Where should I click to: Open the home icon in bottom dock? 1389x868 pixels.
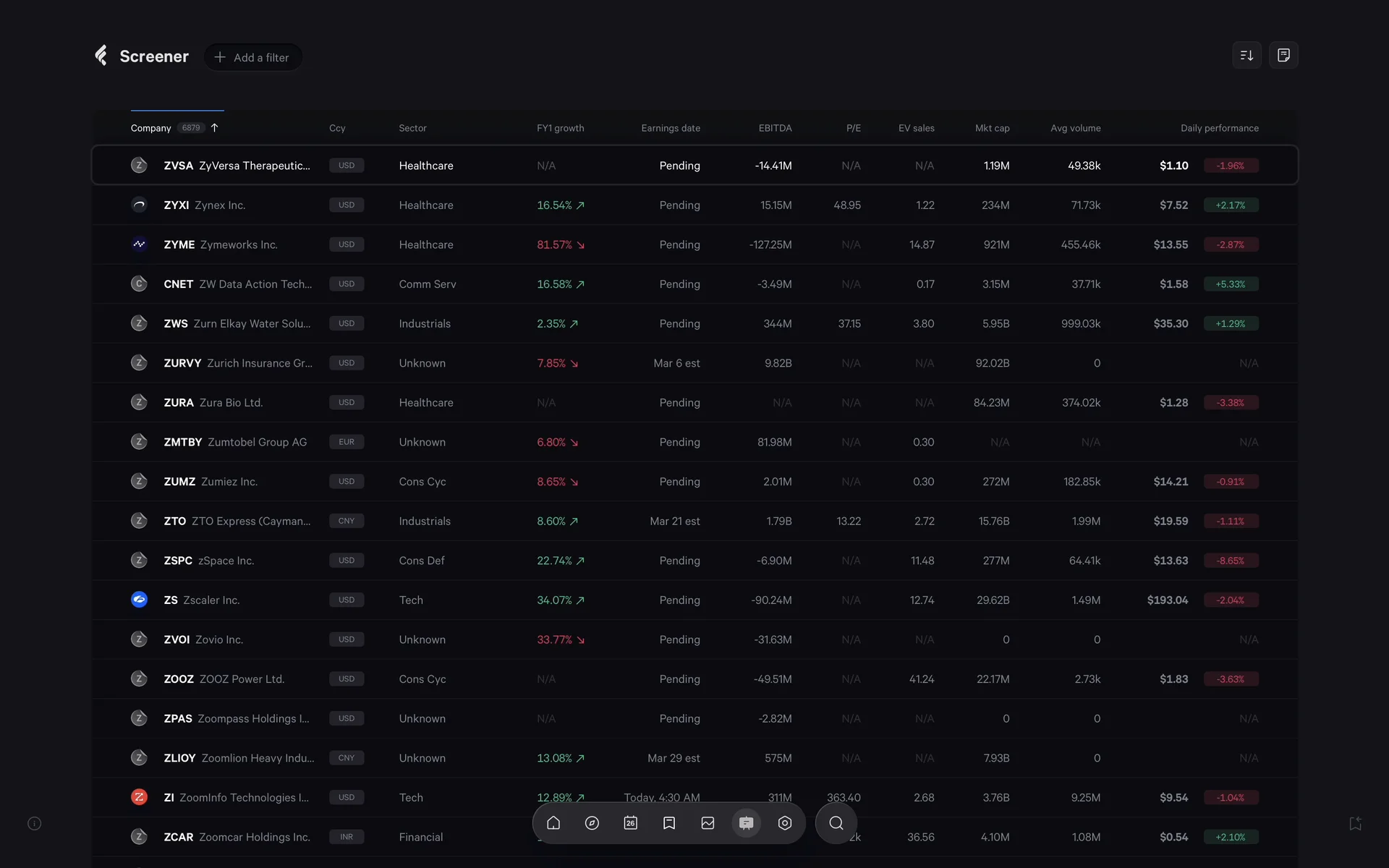coord(553,823)
